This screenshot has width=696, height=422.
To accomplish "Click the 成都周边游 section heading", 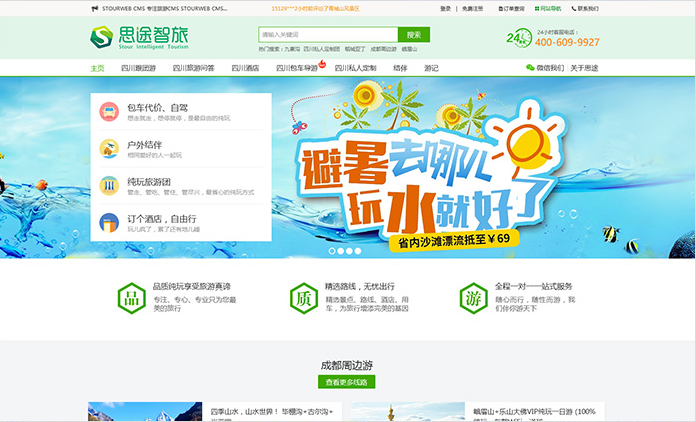I will point(347,365).
